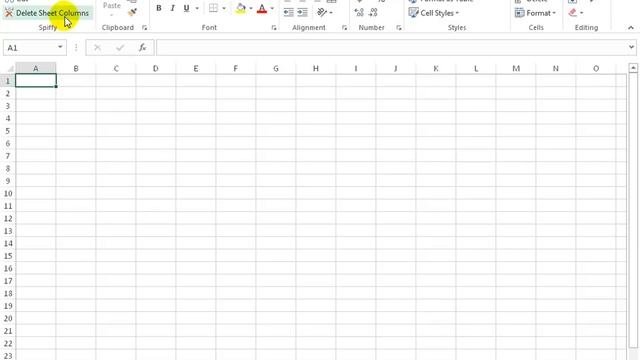Select row 1 header

[8, 81]
